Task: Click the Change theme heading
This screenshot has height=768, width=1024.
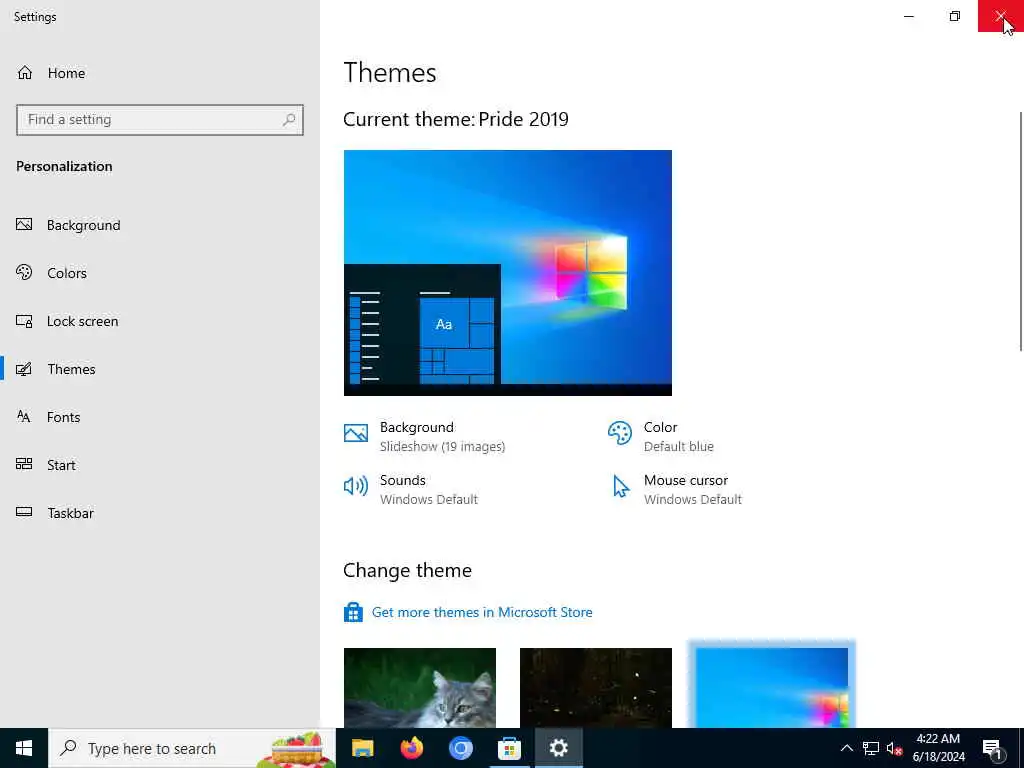Action: point(408,570)
